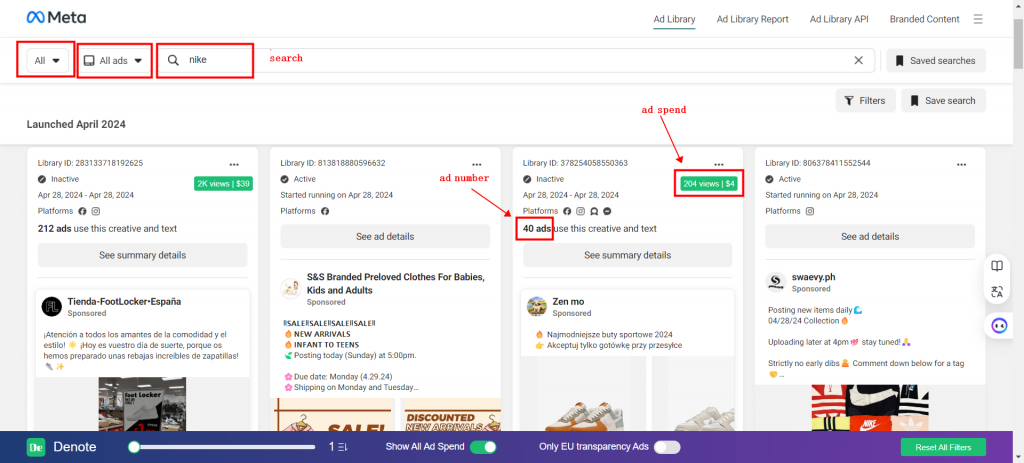Screen dimensions: 1024x463
Task: Click the Meta logo
Action: pyautogui.click(x=56, y=18)
